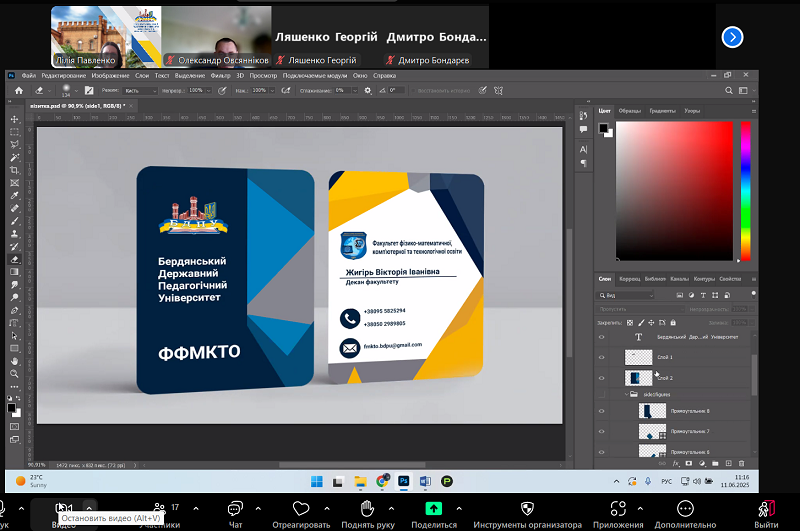Image resolution: width=800 pixels, height=531 pixels.
Task: Select the Eyedropper tool
Action: [14, 195]
